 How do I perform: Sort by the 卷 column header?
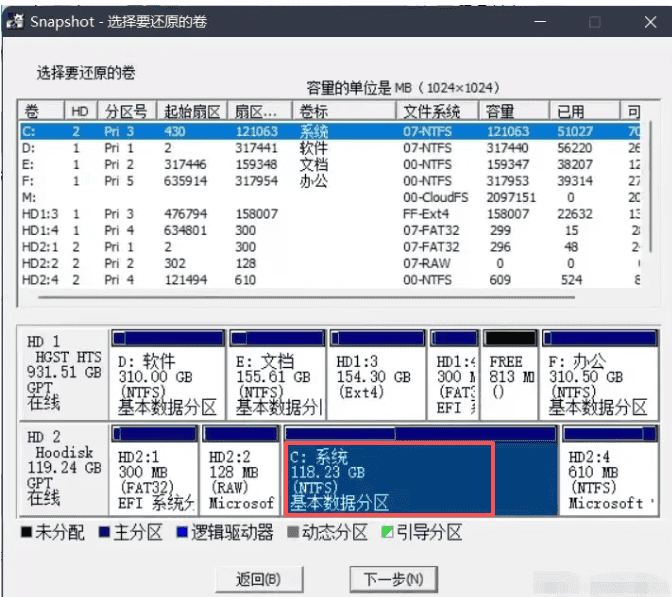[x=41, y=111]
